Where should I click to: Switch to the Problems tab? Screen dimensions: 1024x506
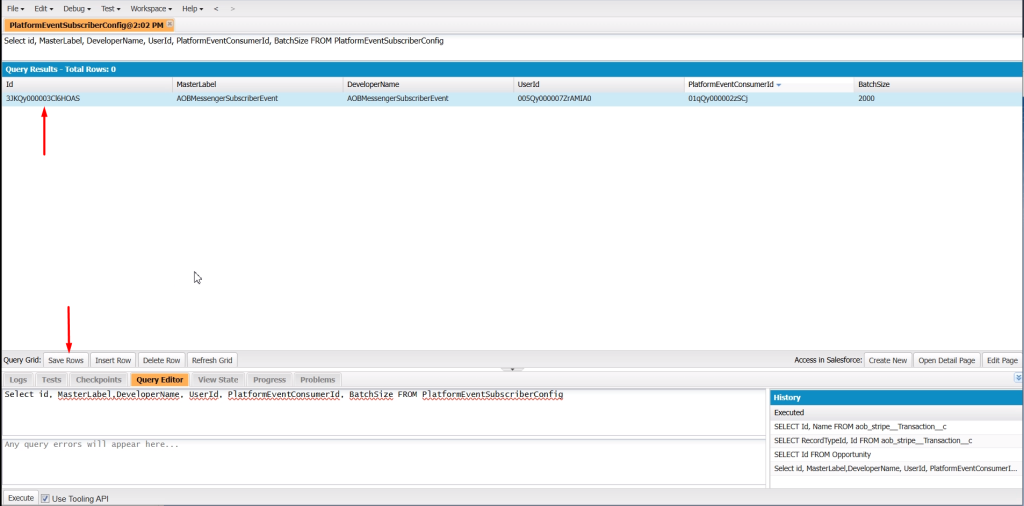tap(317, 379)
